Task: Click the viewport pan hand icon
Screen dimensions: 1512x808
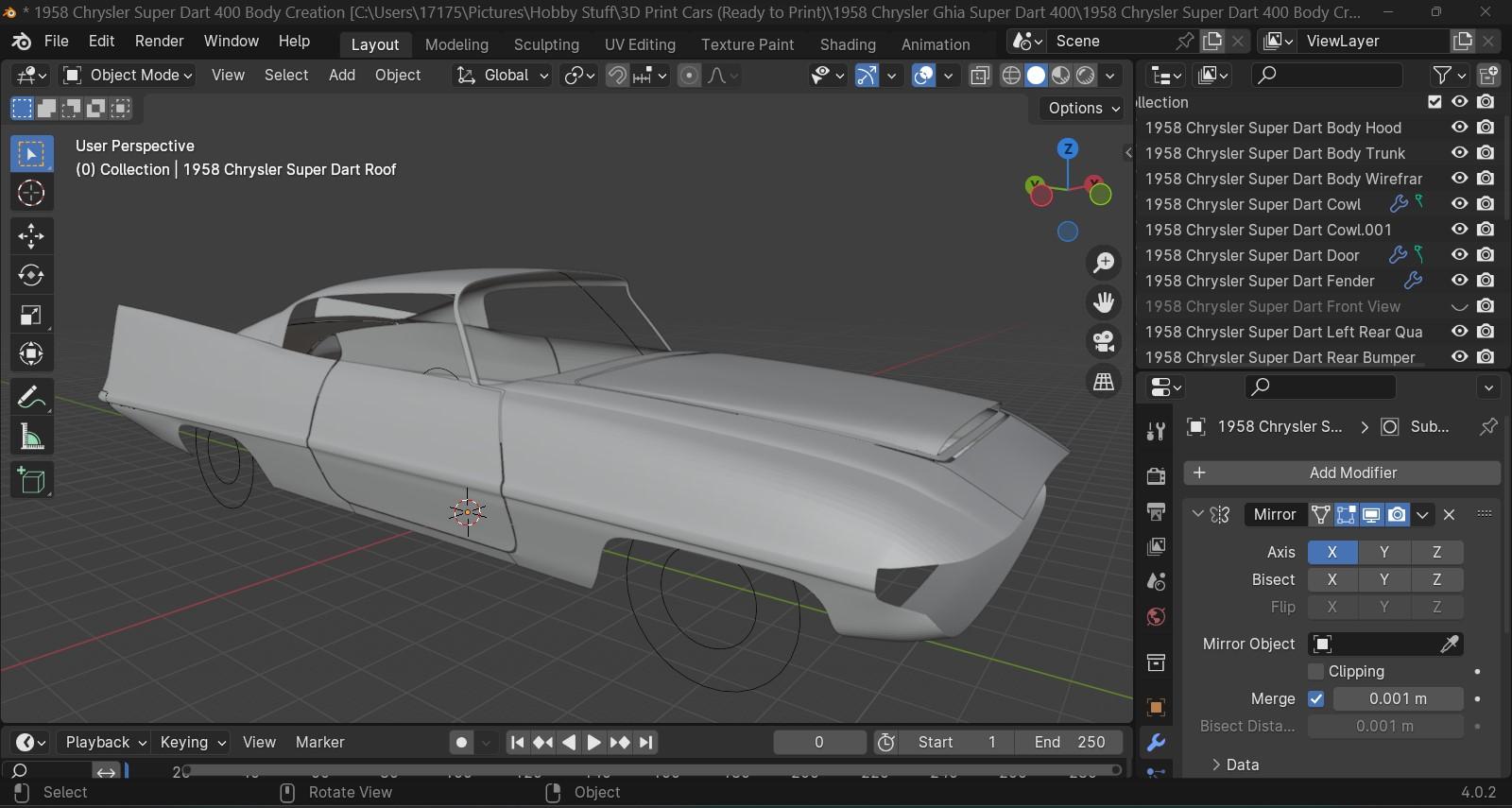Action: click(1103, 302)
